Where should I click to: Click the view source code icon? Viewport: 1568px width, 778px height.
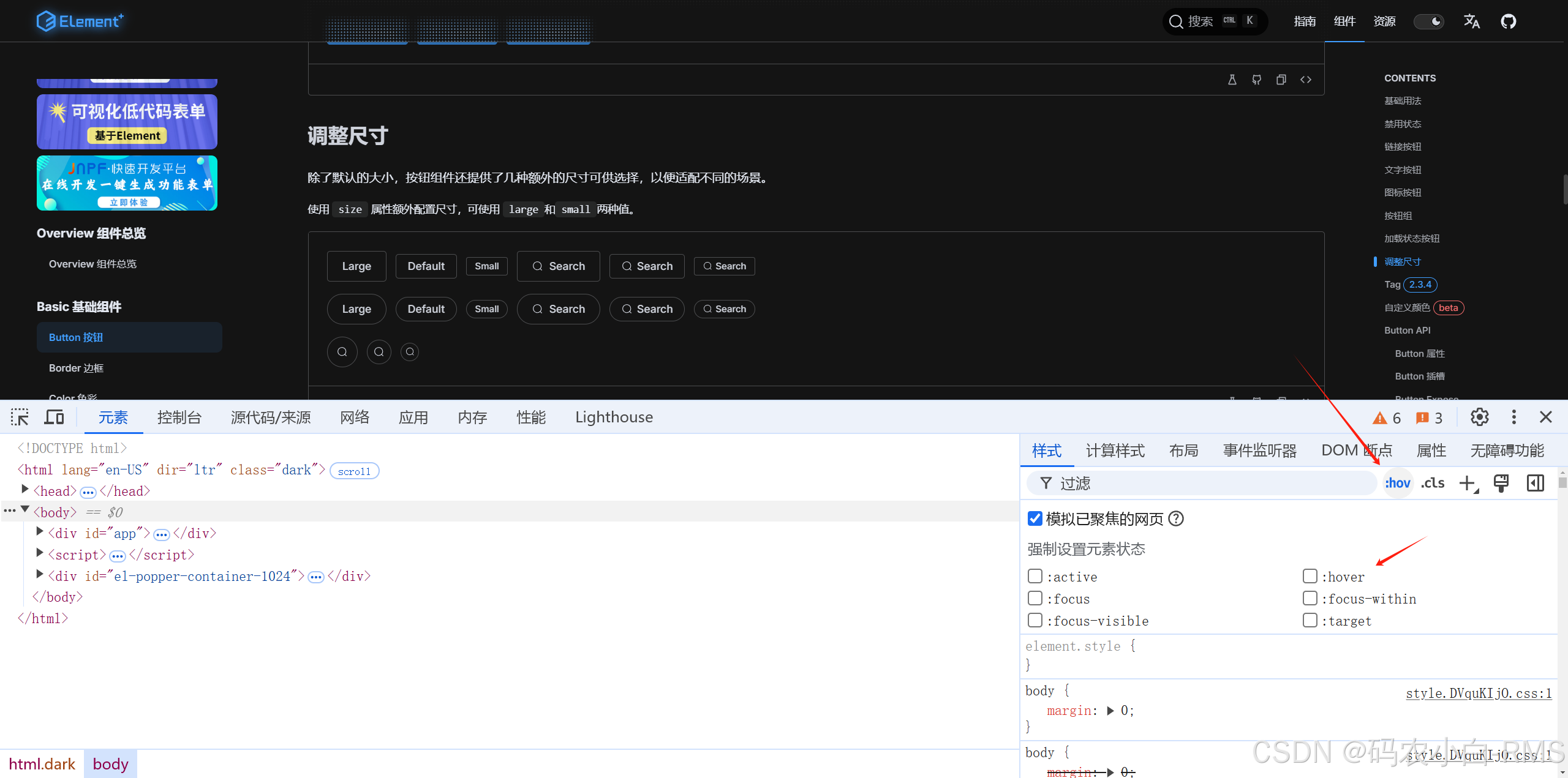pos(1306,80)
